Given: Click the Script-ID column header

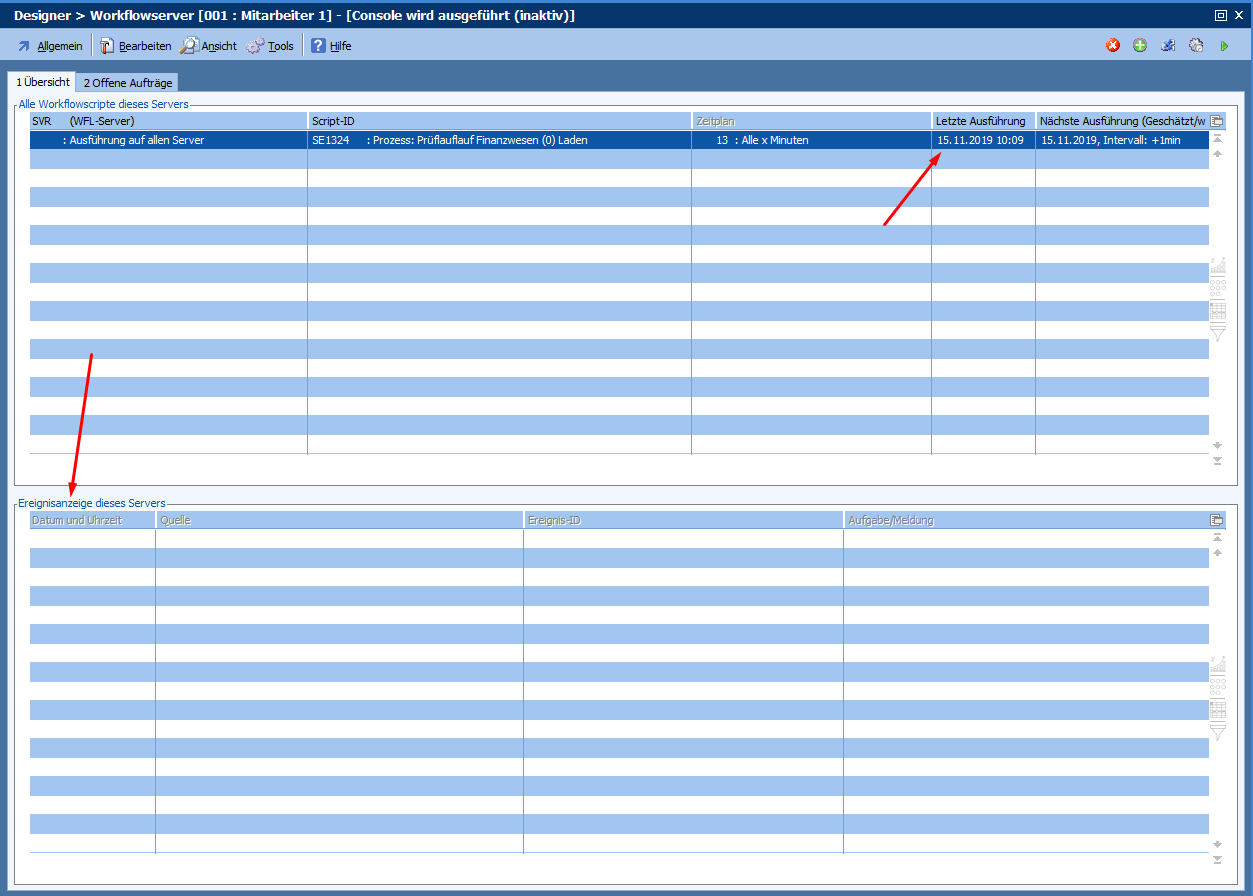Looking at the screenshot, I should tap(498, 121).
